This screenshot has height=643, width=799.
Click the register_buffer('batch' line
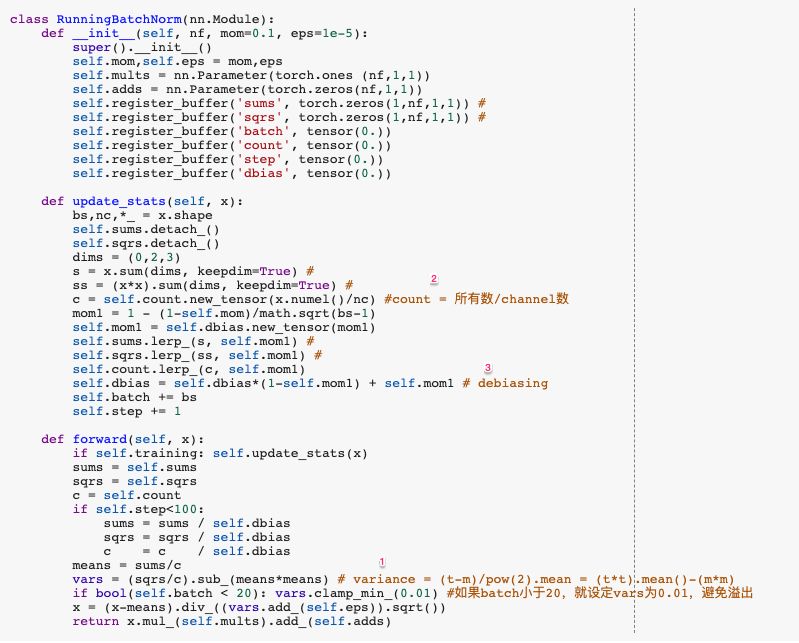click(232, 131)
